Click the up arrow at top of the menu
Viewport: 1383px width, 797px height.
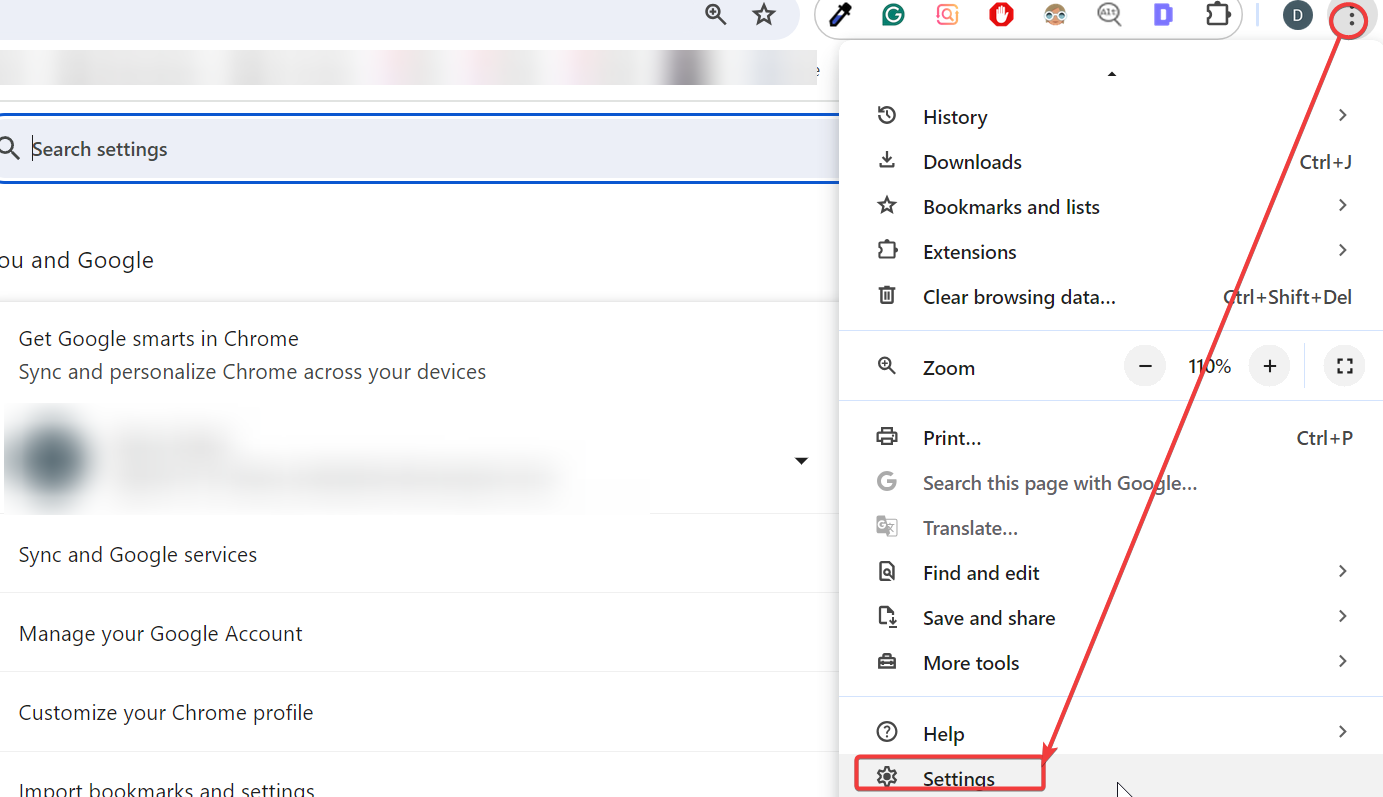(1111, 74)
